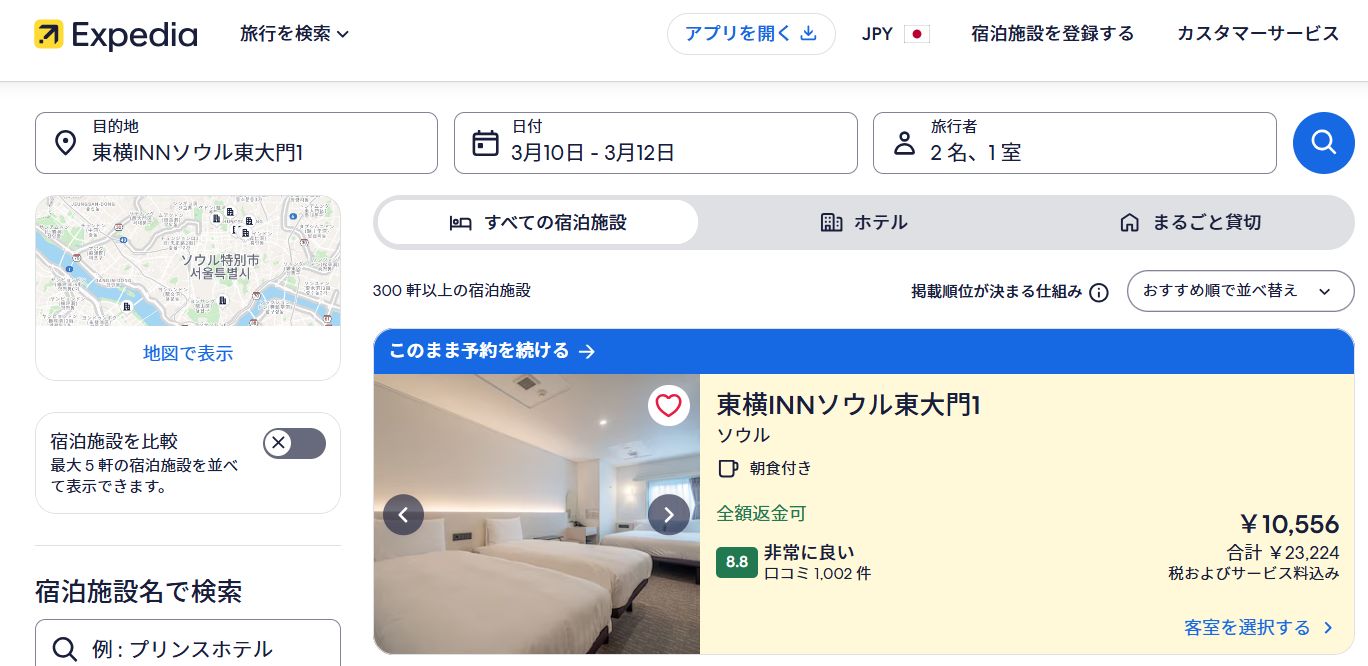The width and height of the screenshot is (1368, 666).
Task: Click the heart icon to favorite the hotel
Action: click(x=668, y=405)
